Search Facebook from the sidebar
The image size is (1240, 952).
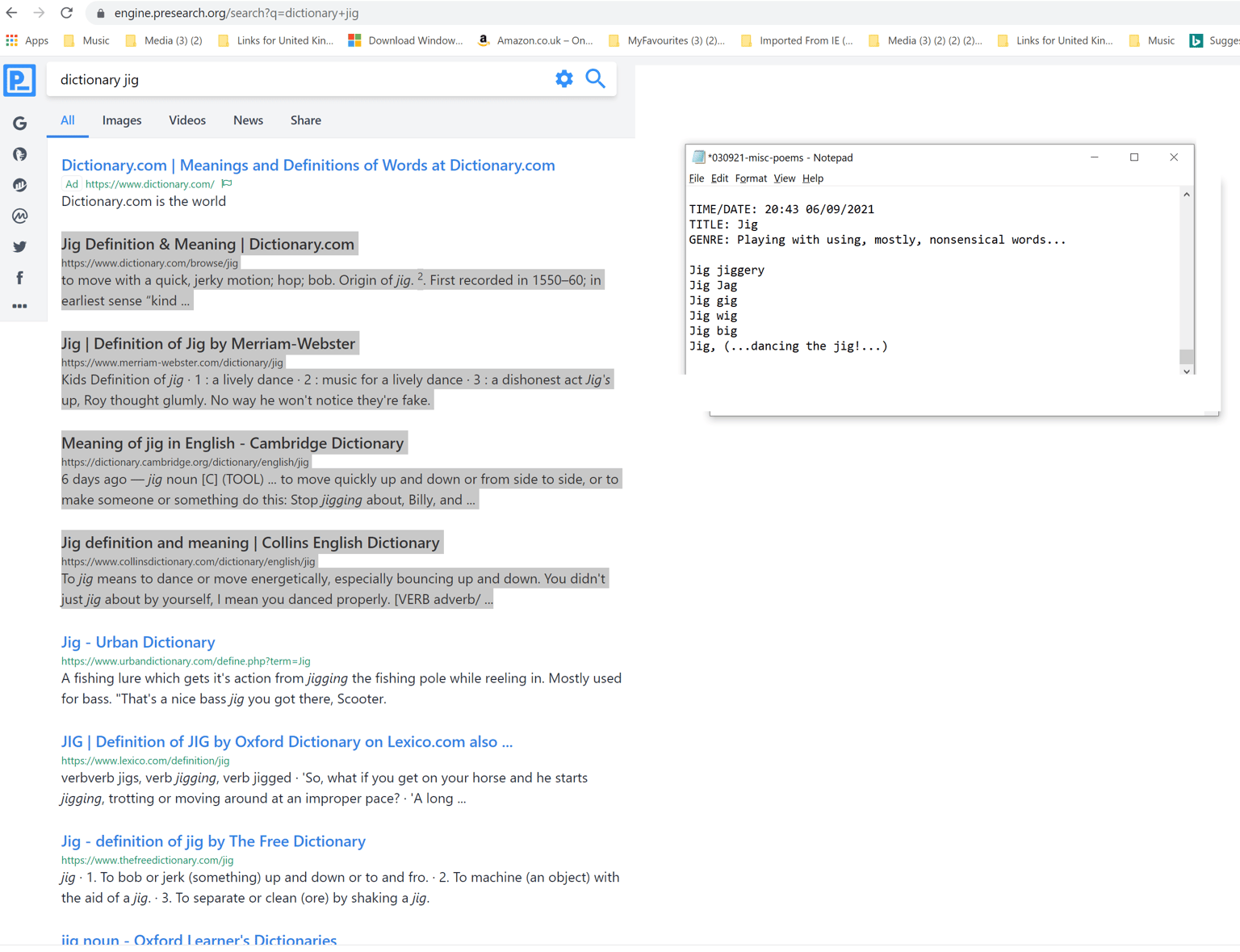20,278
